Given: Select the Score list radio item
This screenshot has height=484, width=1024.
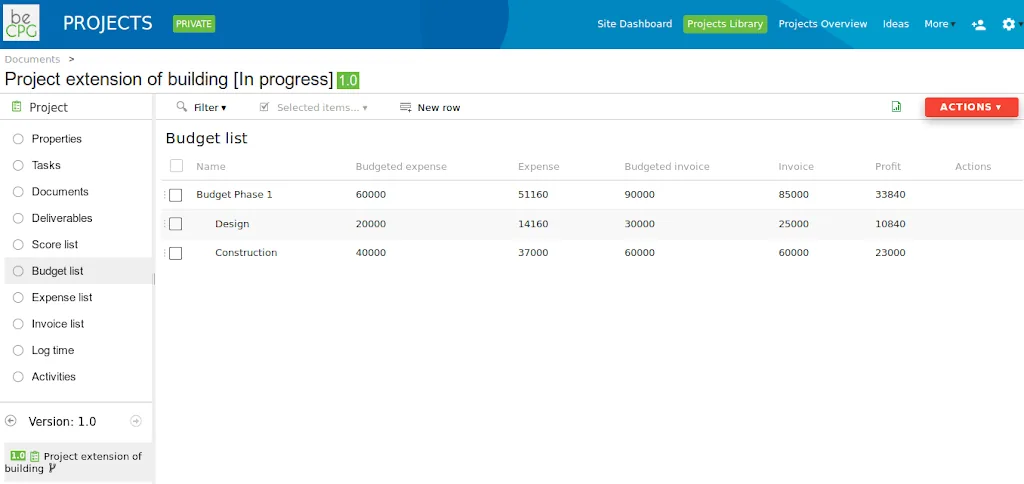Looking at the screenshot, I should click(18, 244).
